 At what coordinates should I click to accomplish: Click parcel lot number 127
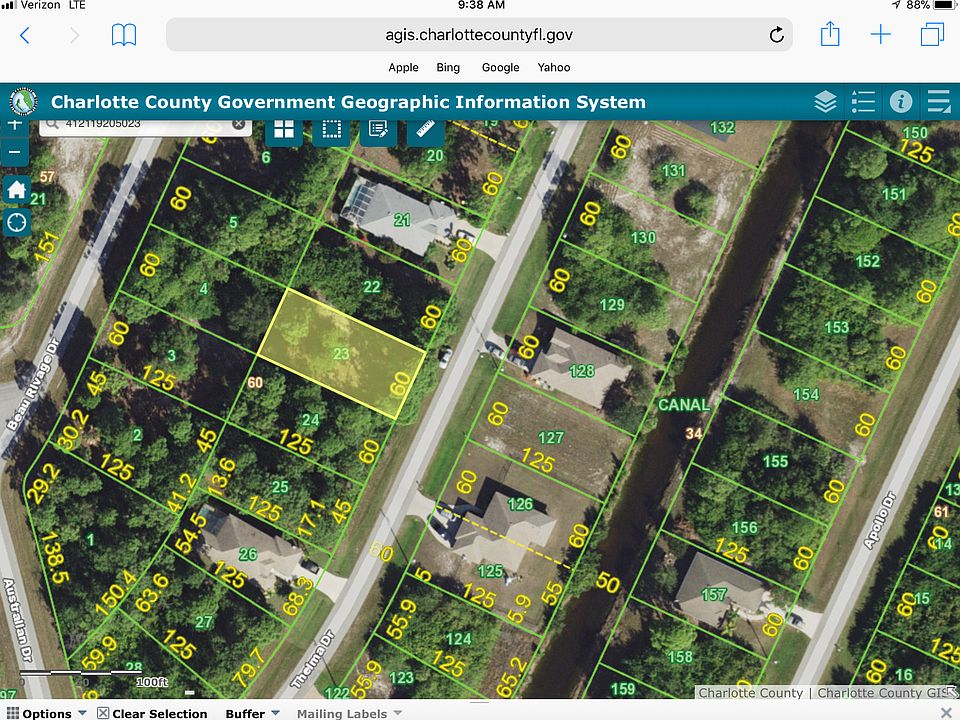pos(550,438)
